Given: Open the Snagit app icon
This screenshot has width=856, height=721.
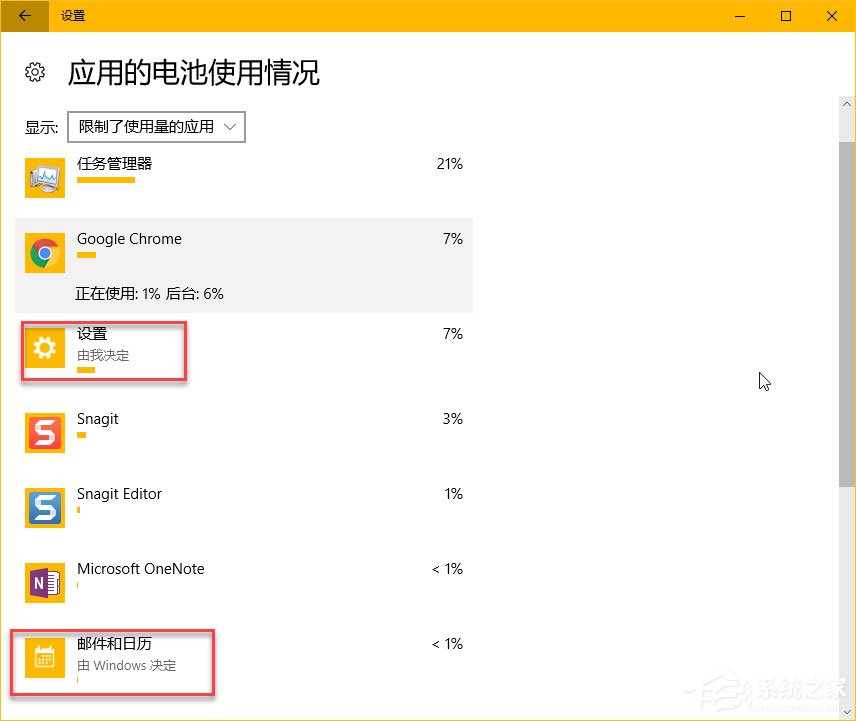Looking at the screenshot, I should point(44,432).
